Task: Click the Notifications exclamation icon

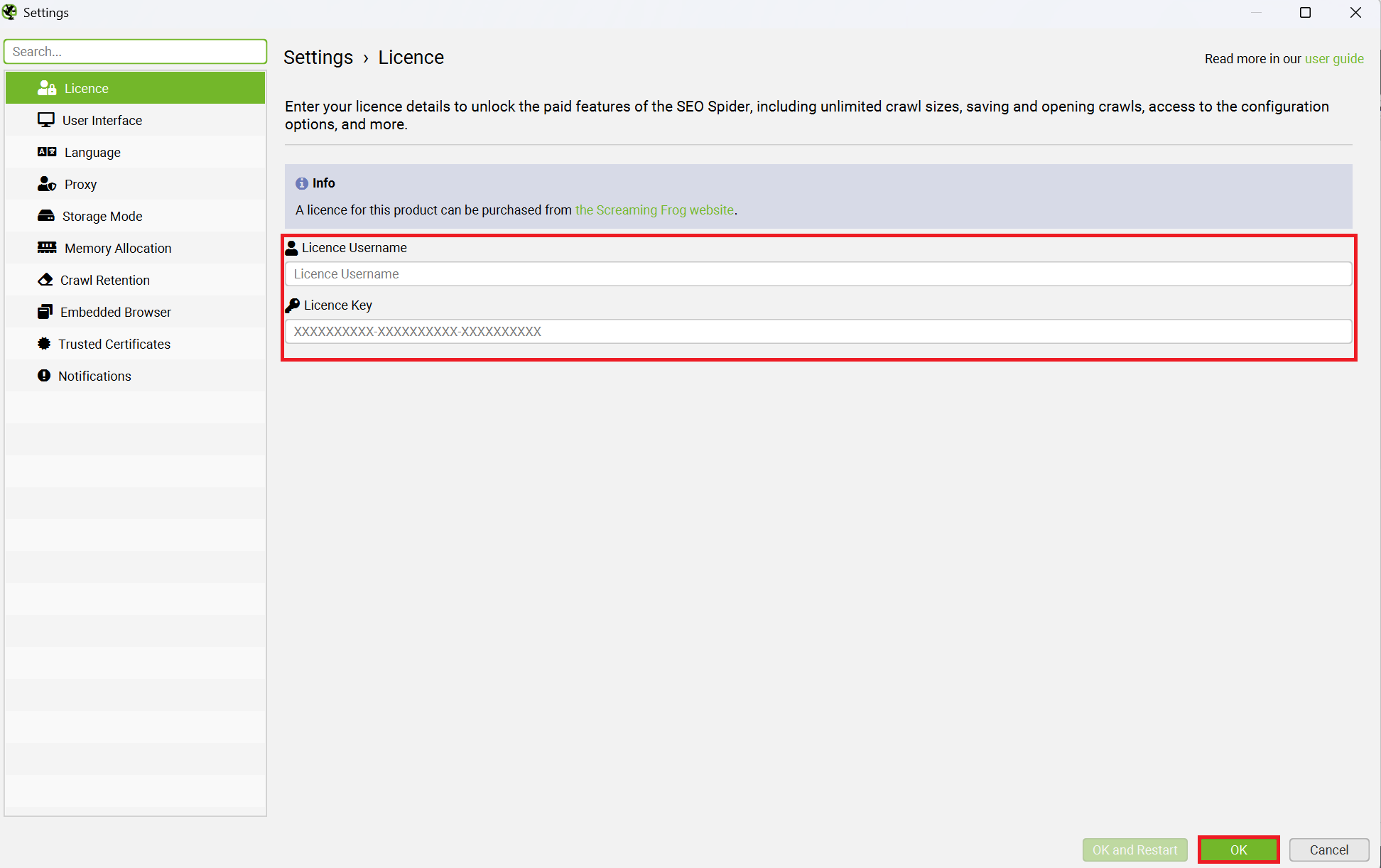Action: tap(44, 376)
